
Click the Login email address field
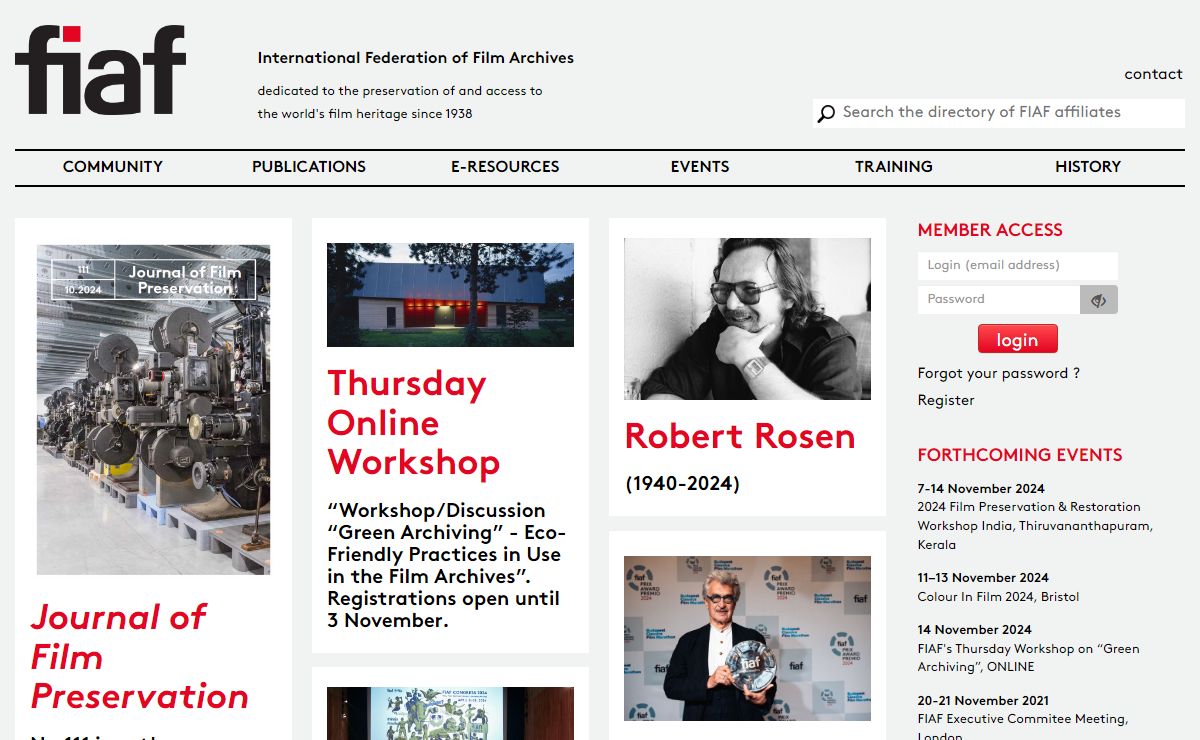click(1018, 265)
